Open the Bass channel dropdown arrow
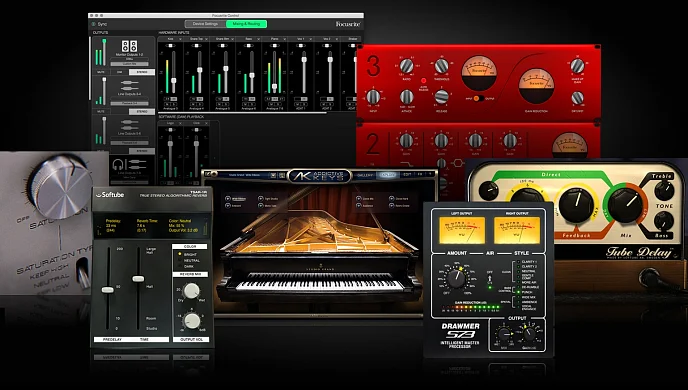This screenshot has width=688, height=390. (258, 39)
